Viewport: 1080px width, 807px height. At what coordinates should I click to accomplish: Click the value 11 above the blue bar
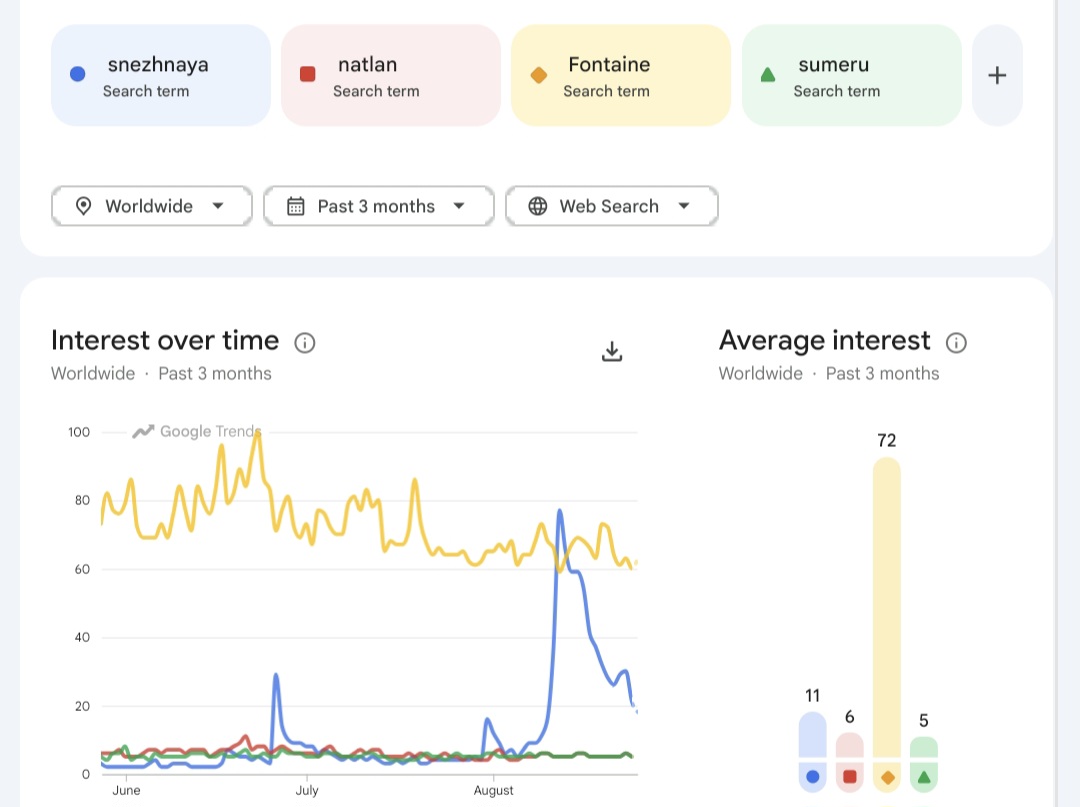tap(812, 695)
